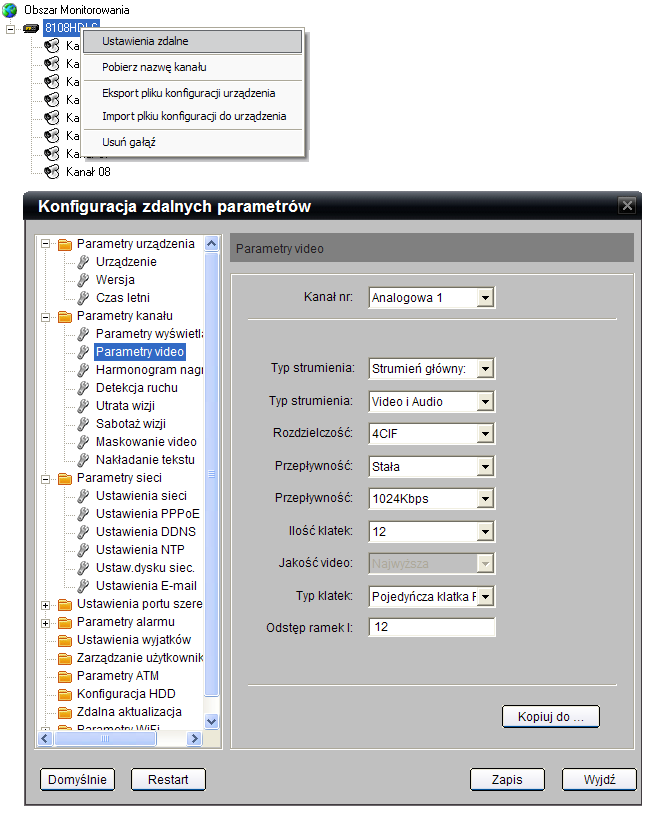Click the folder icon of Parametry sieci
The height and width of the screenshot is (817, 656).
point(65,478)
